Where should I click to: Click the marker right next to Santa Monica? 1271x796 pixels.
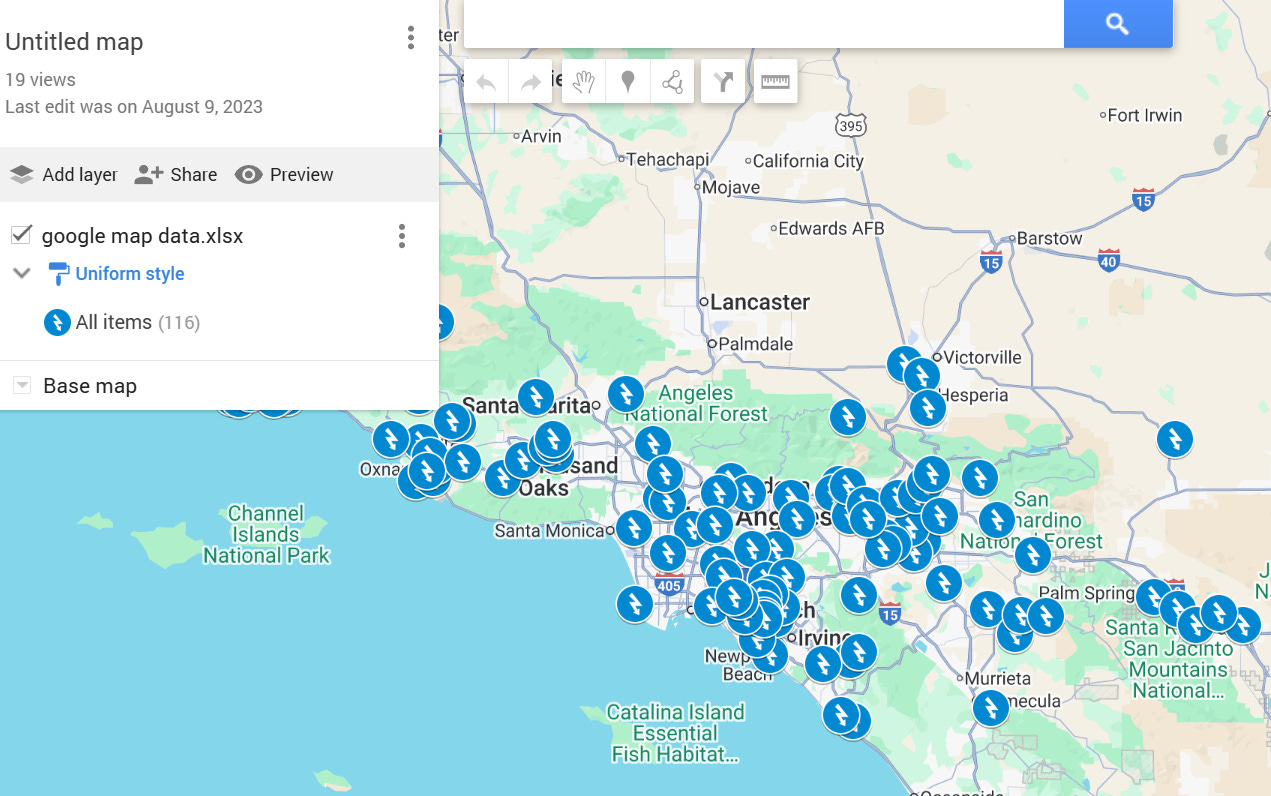(x=634, y=528)
